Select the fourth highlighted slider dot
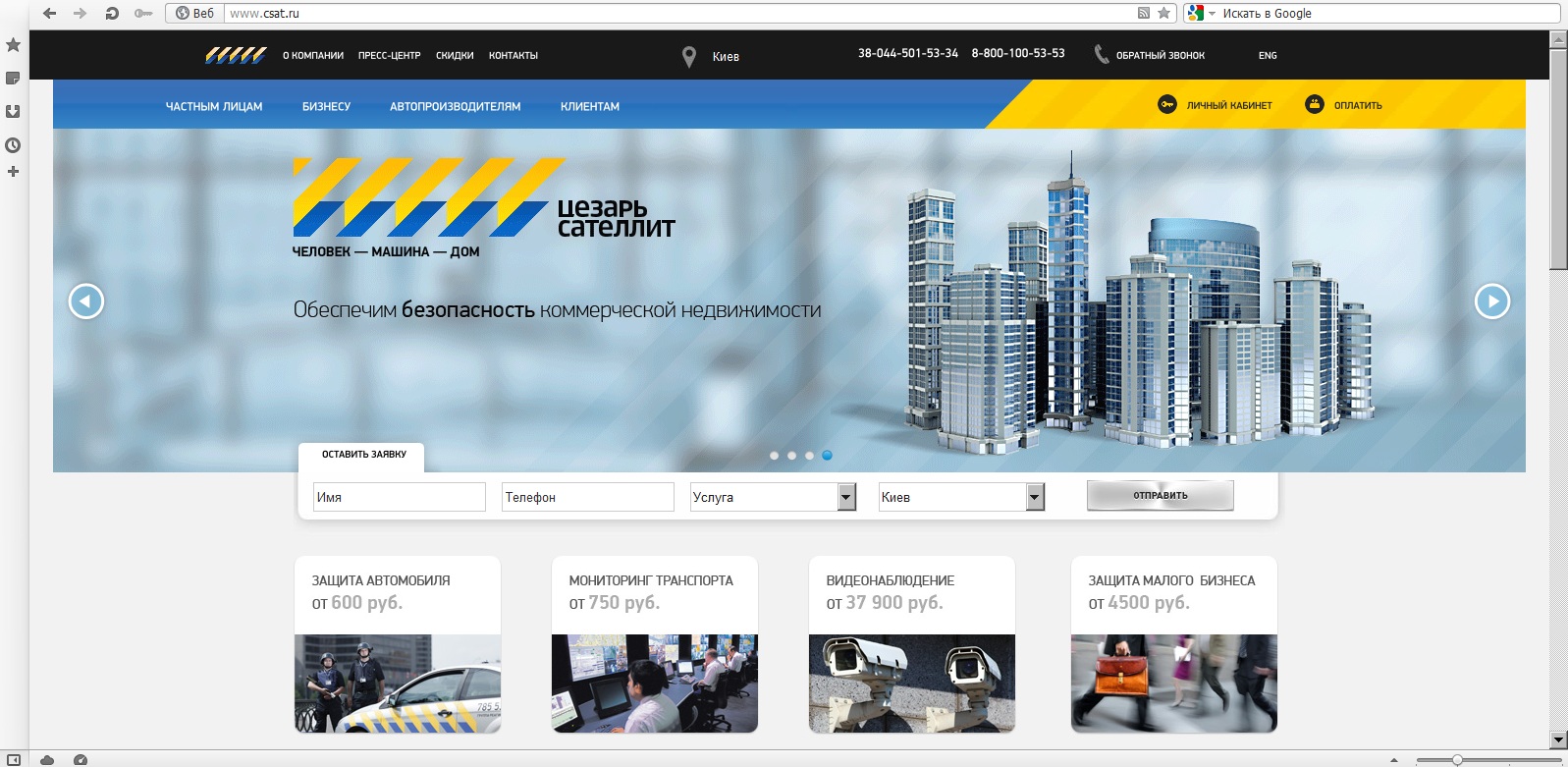This screenshot has height=767, width=1568. (827, 456)
